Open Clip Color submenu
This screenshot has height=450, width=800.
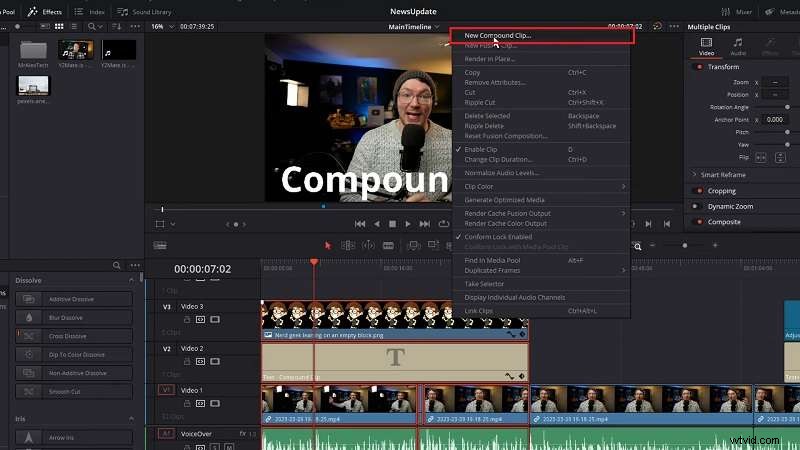541,186
